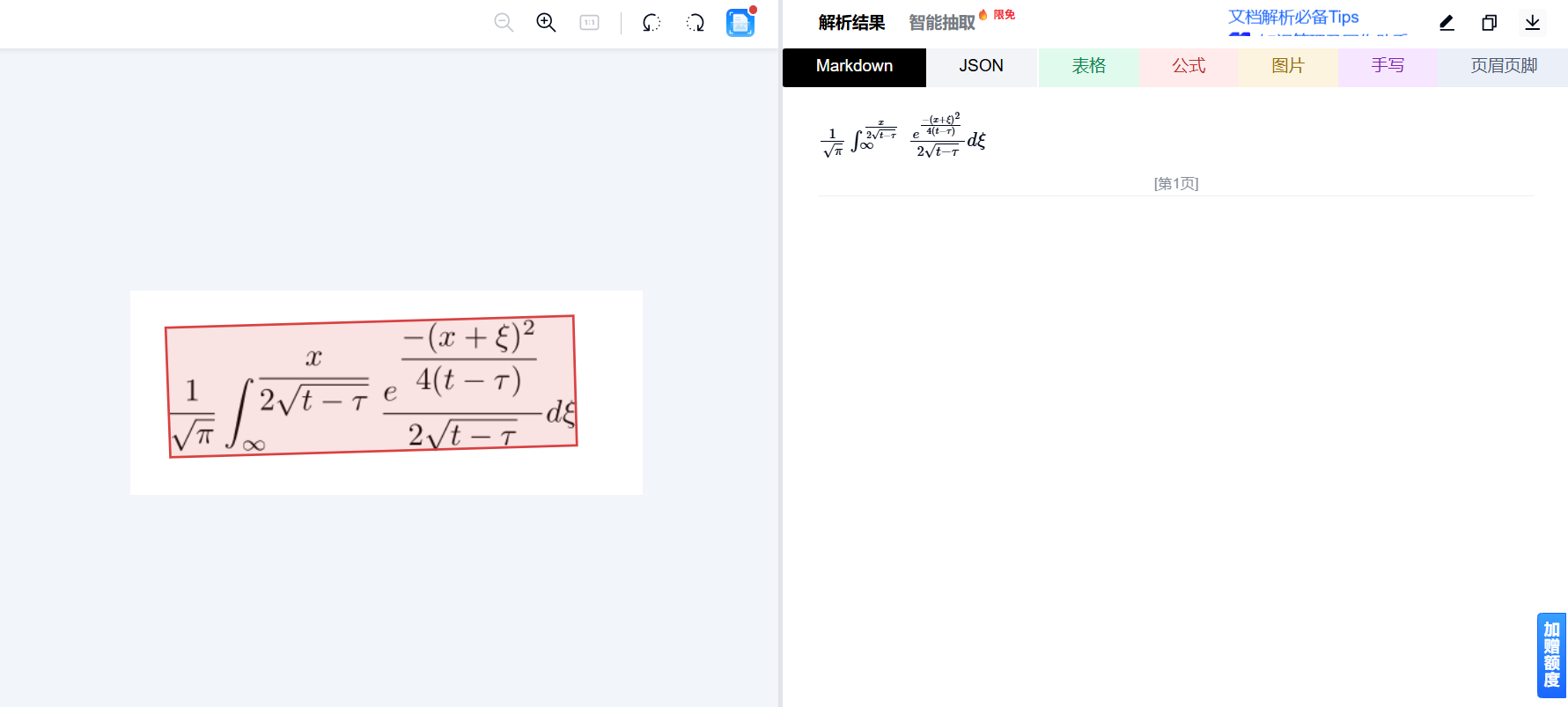Download the parsing result
The height and width of the screenshot is (707, 1568).
tap(1533, 23)
